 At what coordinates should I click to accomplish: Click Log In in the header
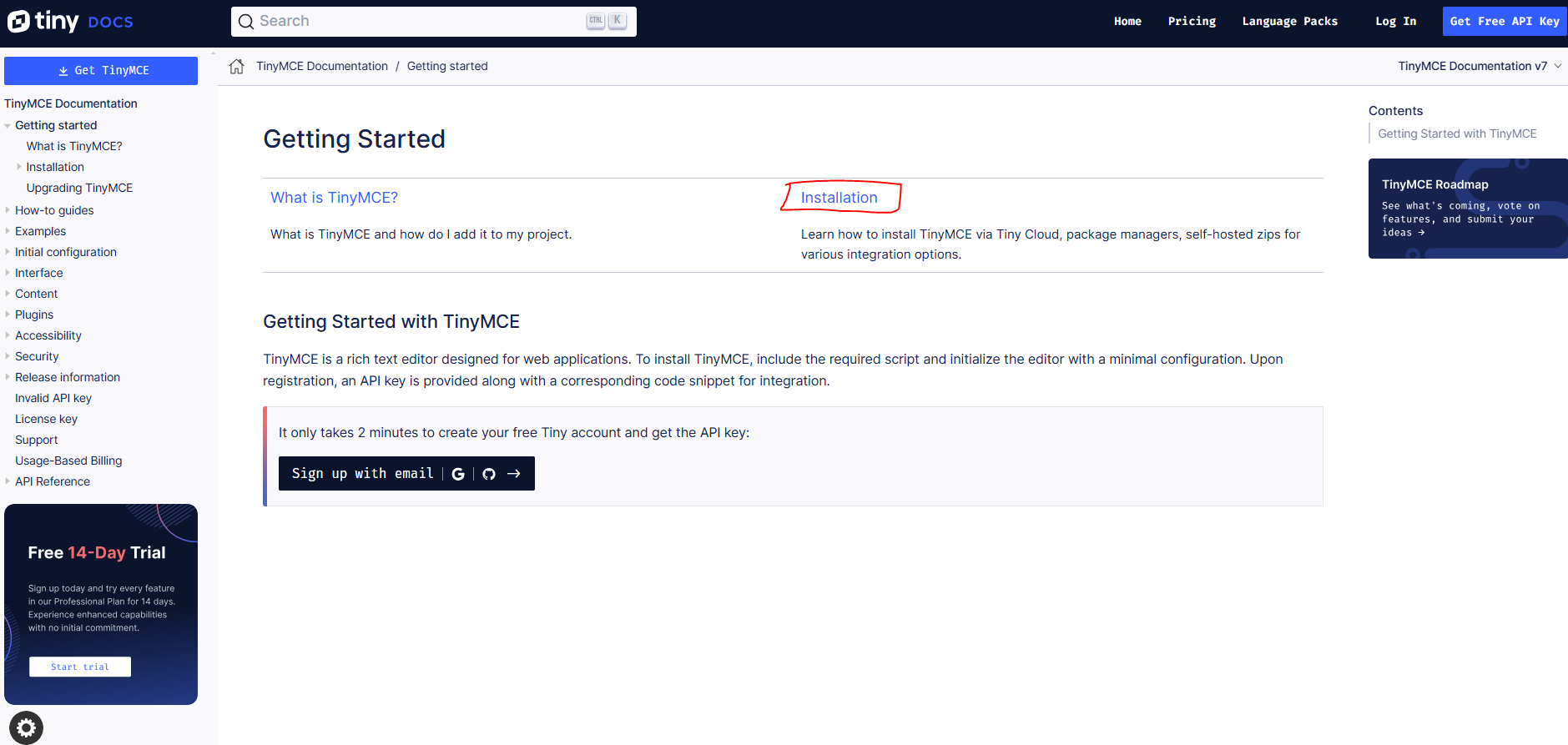point(1395,22)
